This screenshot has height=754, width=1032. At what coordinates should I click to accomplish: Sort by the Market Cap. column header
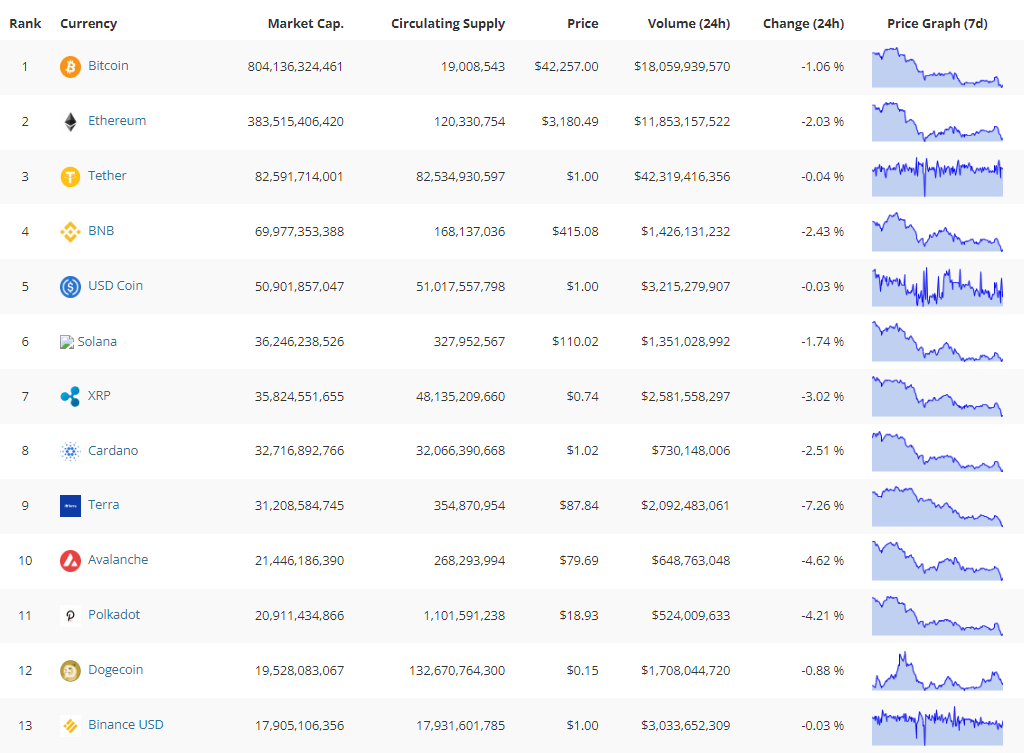coord(306,24)
